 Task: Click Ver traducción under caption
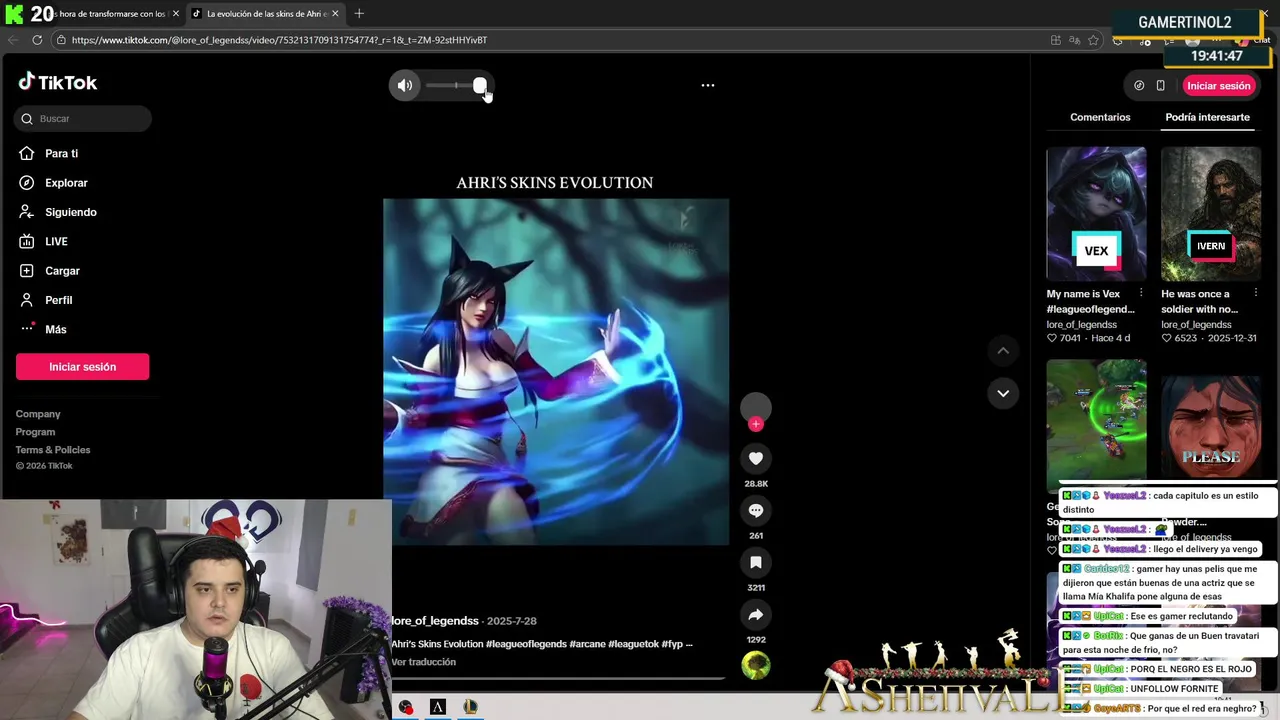424,662
